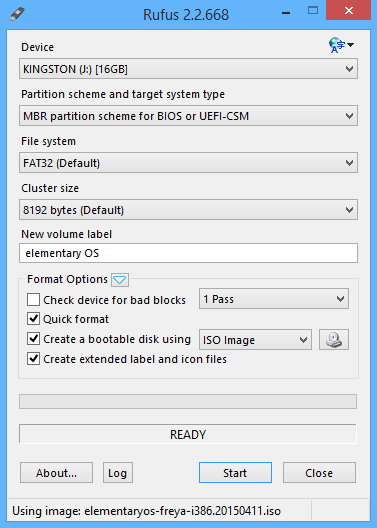Click the ISO image disc browse icon
This screenshot has height=528, width=377.
tap(334, 339)
